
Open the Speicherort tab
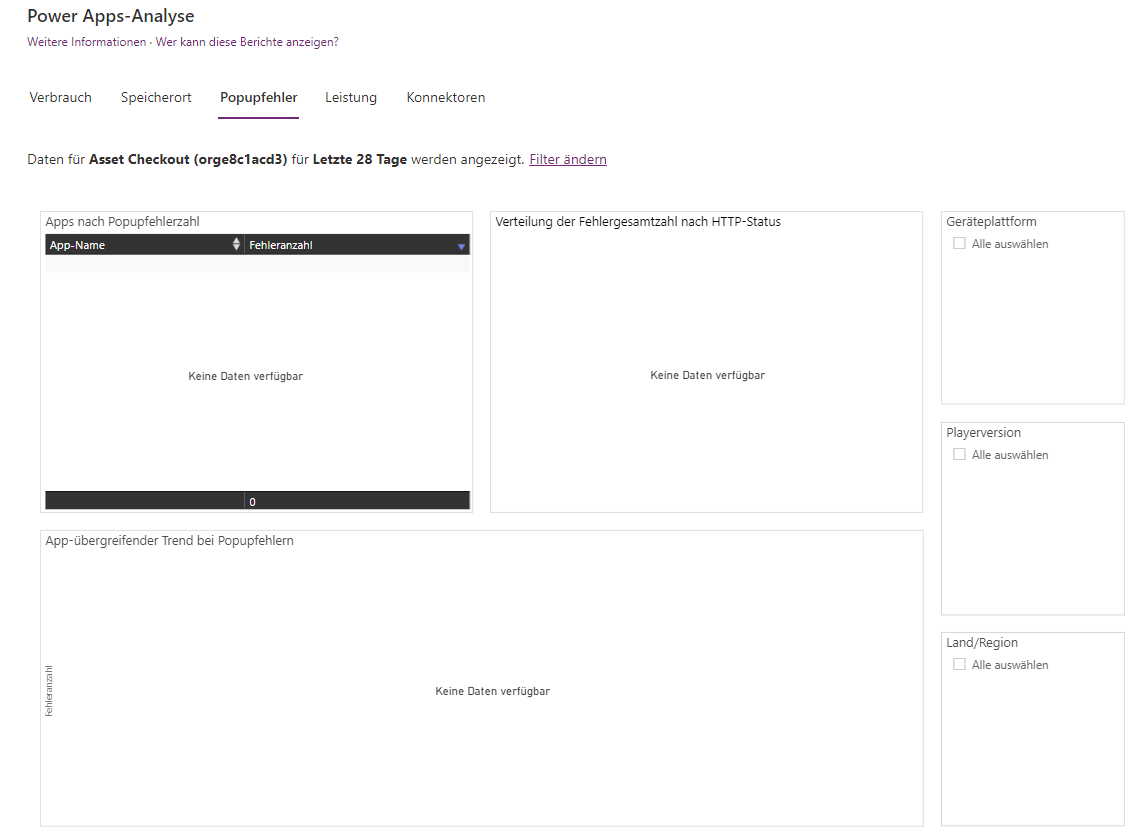click(x=155, y=97)
